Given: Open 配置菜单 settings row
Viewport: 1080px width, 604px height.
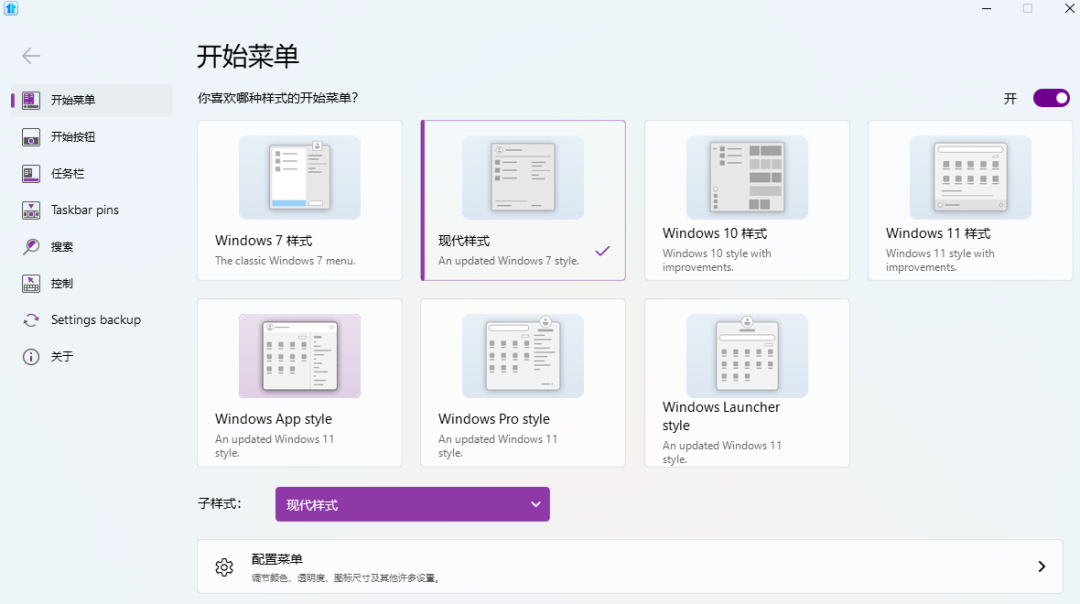Looking at the screenshot, I should [x=630, y=567].
